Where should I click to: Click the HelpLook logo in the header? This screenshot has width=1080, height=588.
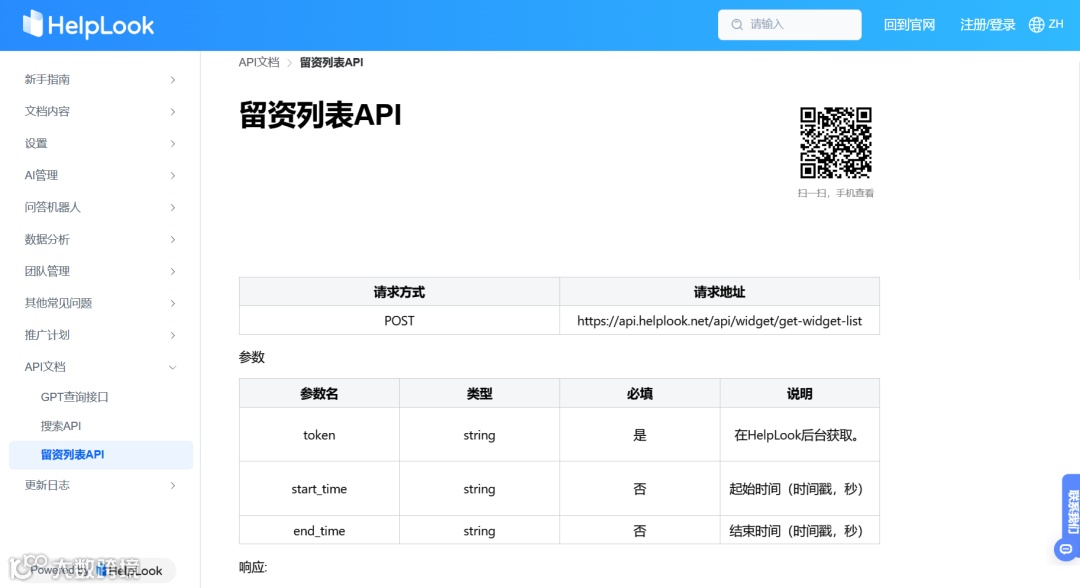tap(88, 25)
